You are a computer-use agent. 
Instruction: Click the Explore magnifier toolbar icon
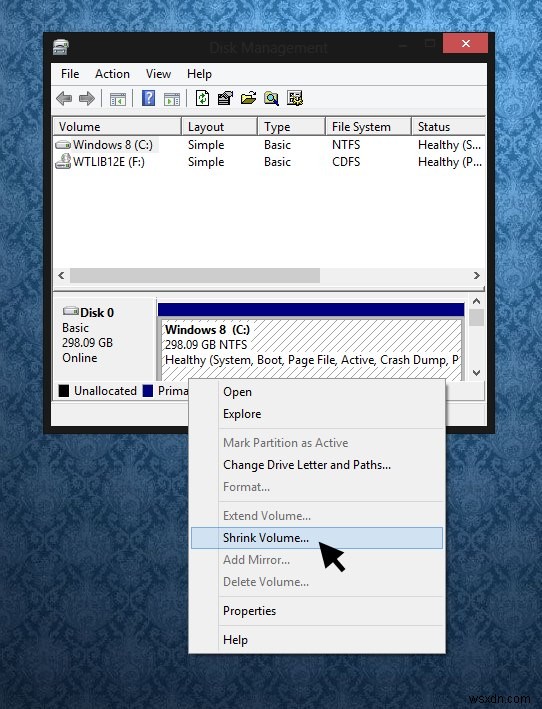tap(271, 98)
